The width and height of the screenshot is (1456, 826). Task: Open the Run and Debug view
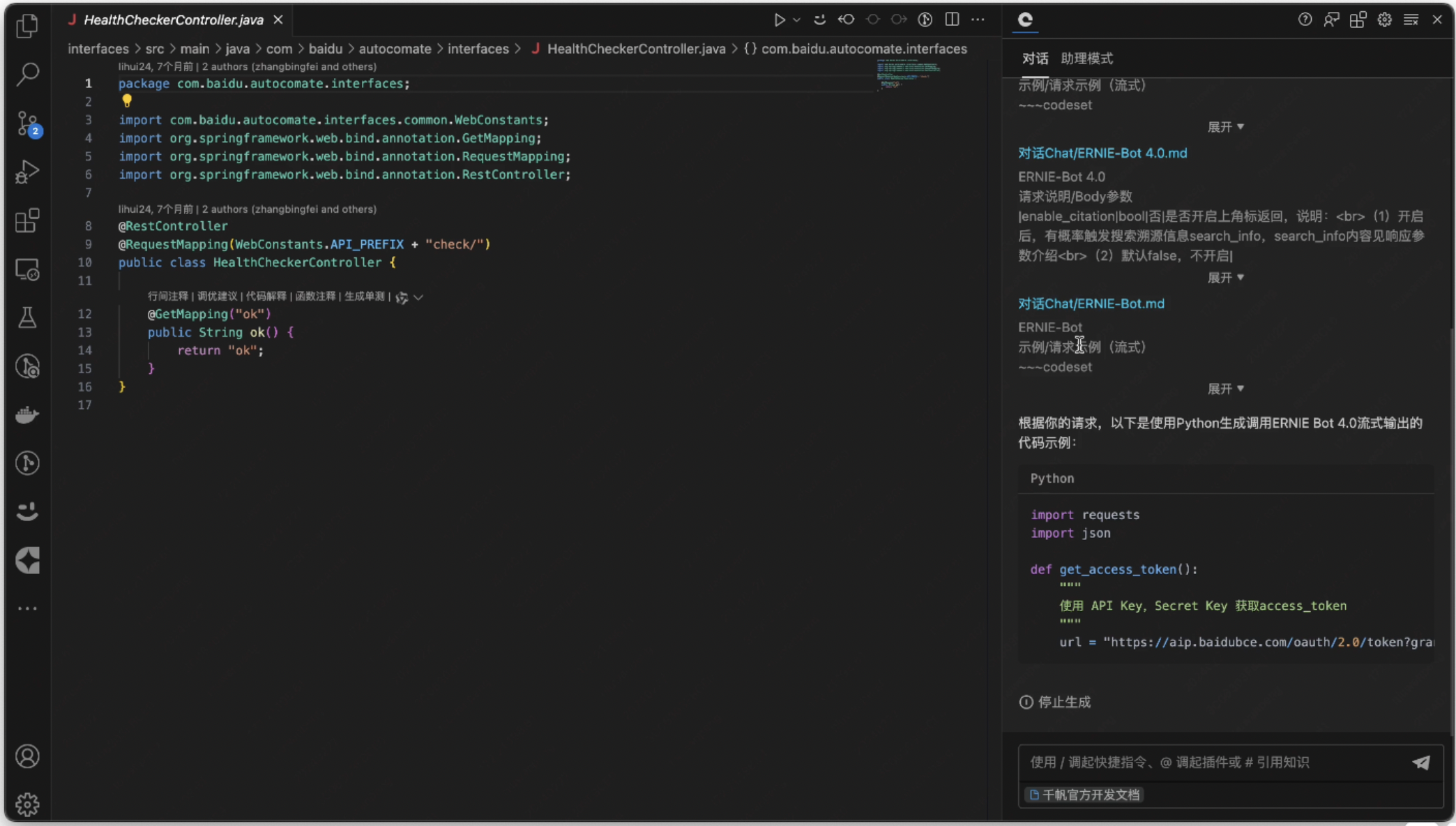click(27, 172)
